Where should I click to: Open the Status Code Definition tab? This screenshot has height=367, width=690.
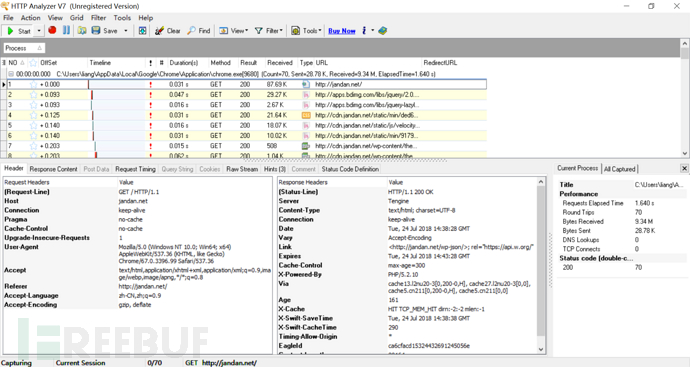click(350, 169)
